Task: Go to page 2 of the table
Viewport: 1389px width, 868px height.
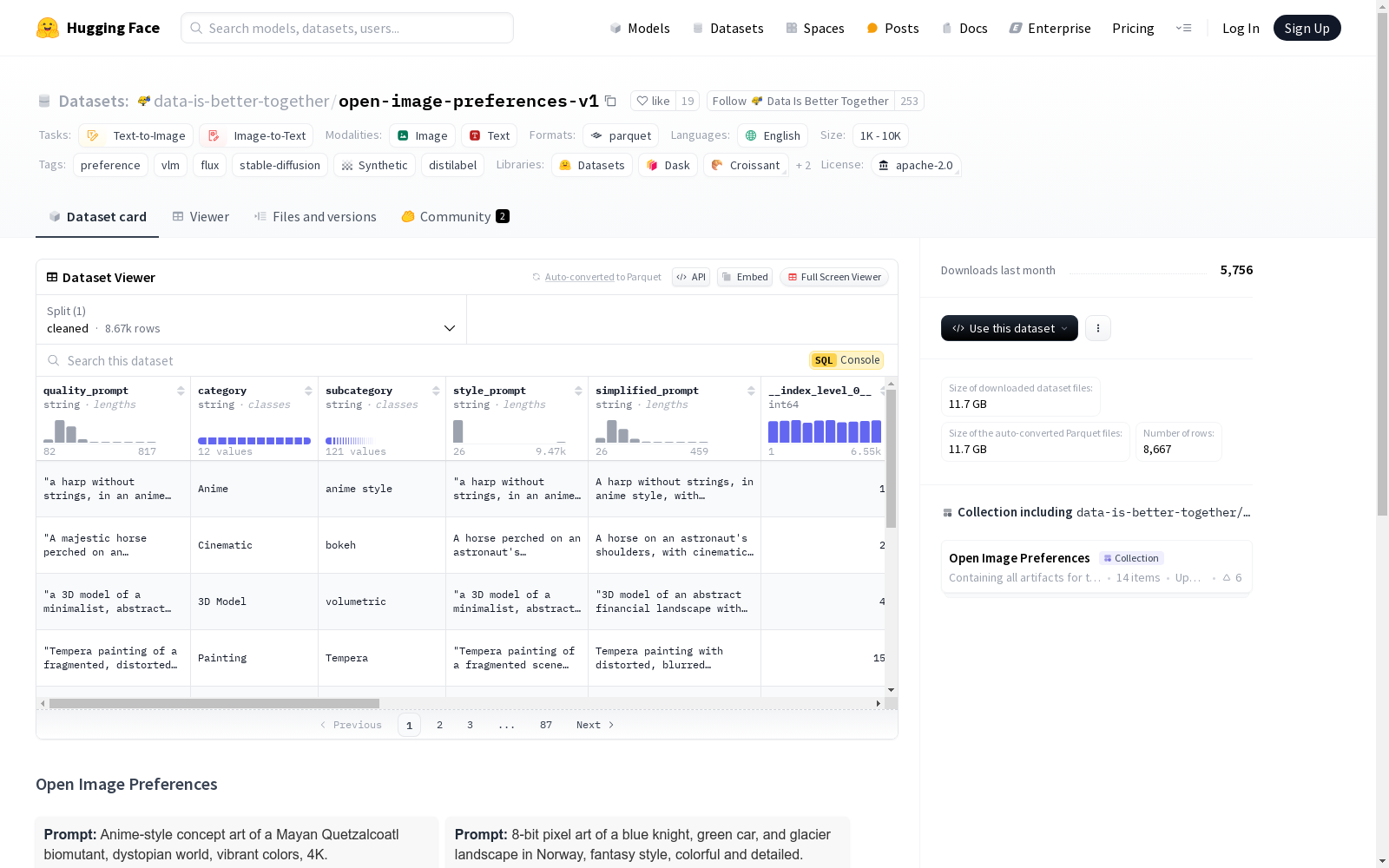Action: 439,725
